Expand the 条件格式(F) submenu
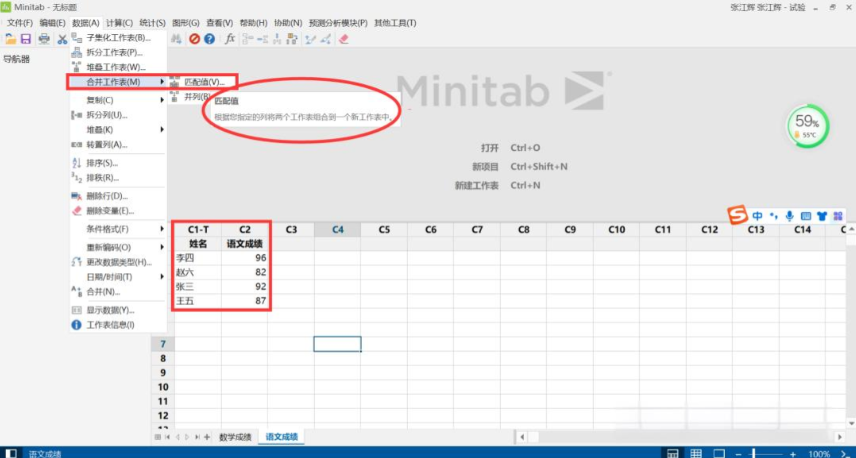This screenshot has width=856, height=458. tap(118, 229)
